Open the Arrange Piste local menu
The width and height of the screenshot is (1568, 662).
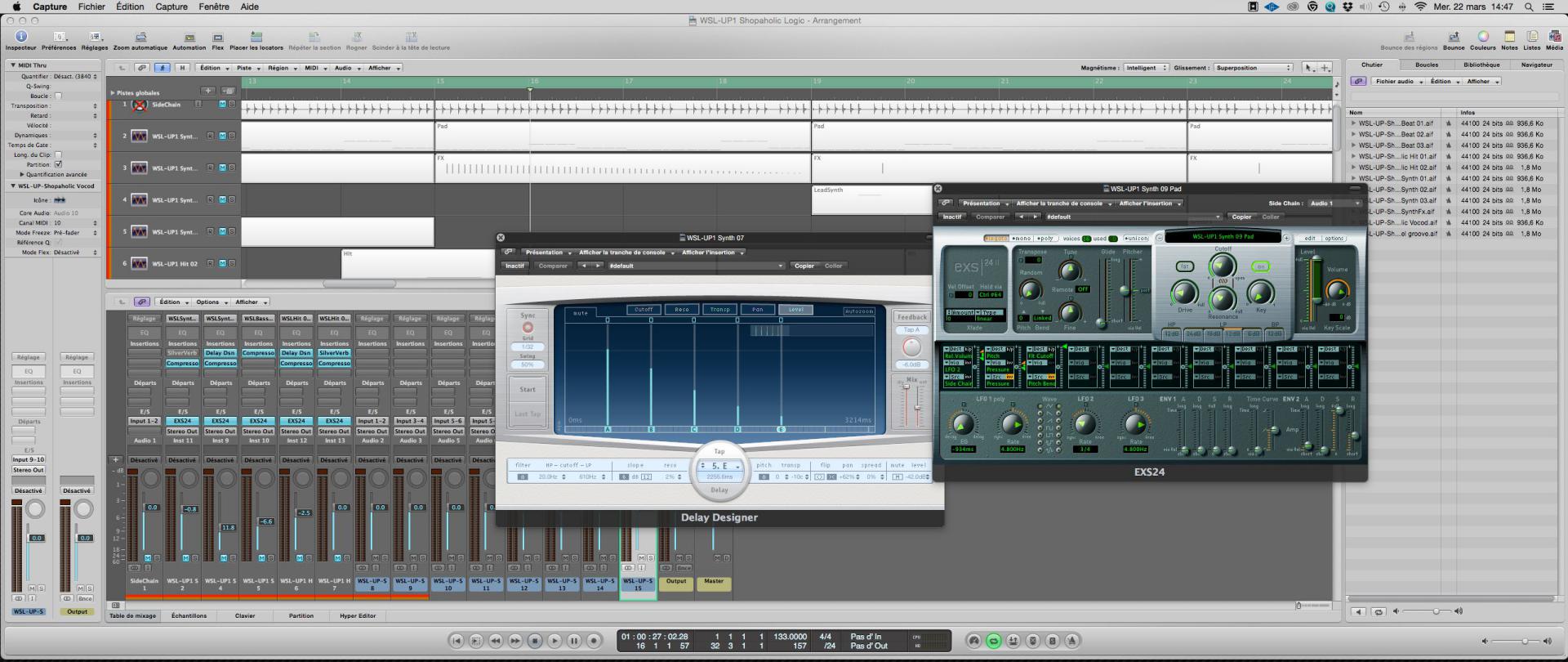[247, 68]
